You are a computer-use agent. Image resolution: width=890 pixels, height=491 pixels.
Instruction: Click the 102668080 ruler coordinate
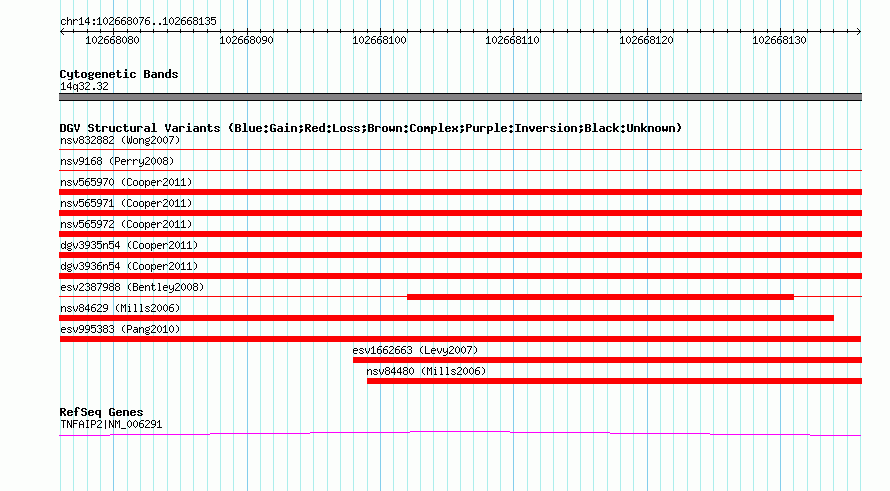tap(112, 40)
